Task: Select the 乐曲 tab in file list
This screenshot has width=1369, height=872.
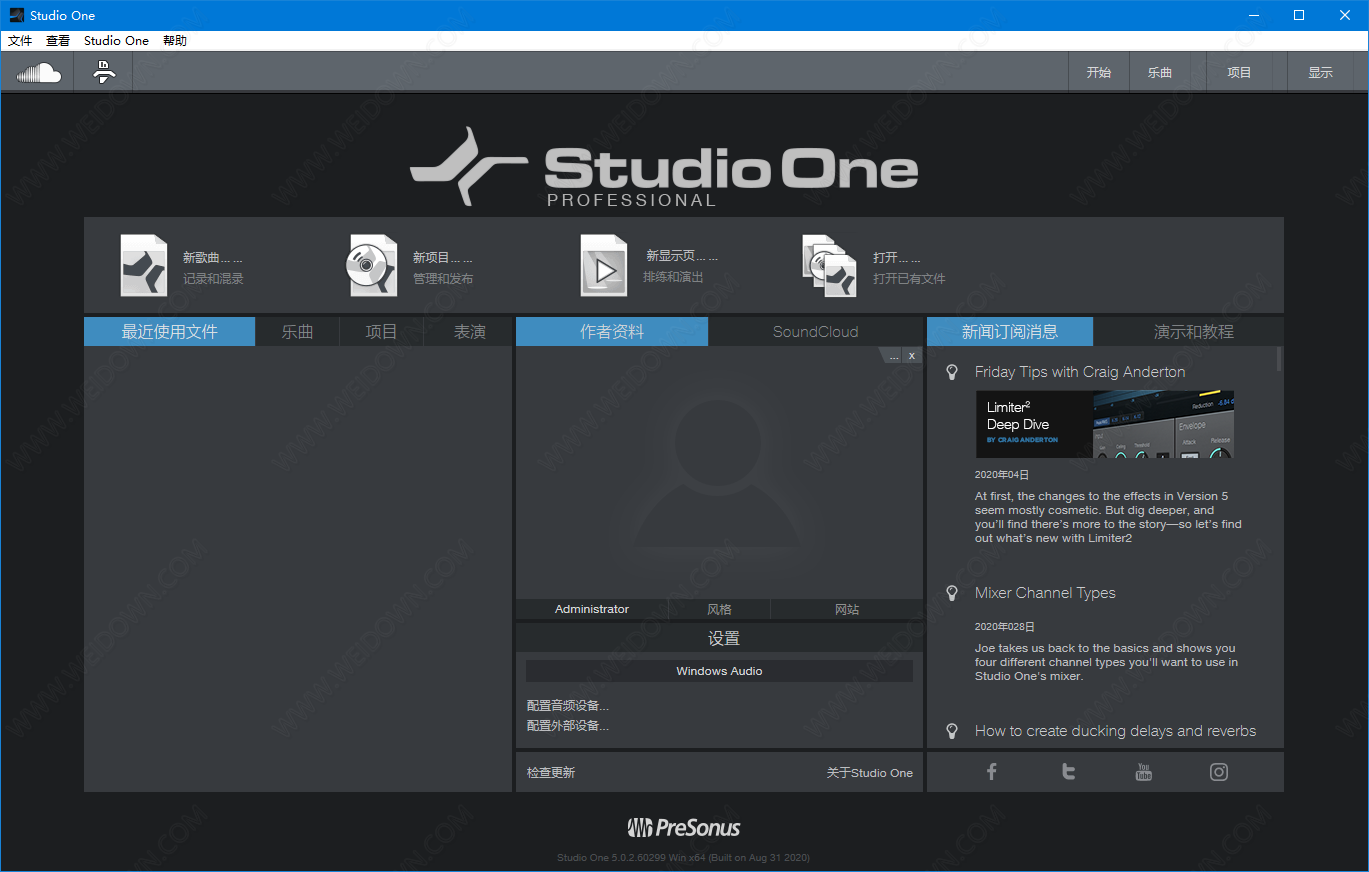Action: [x=297, y=332]
